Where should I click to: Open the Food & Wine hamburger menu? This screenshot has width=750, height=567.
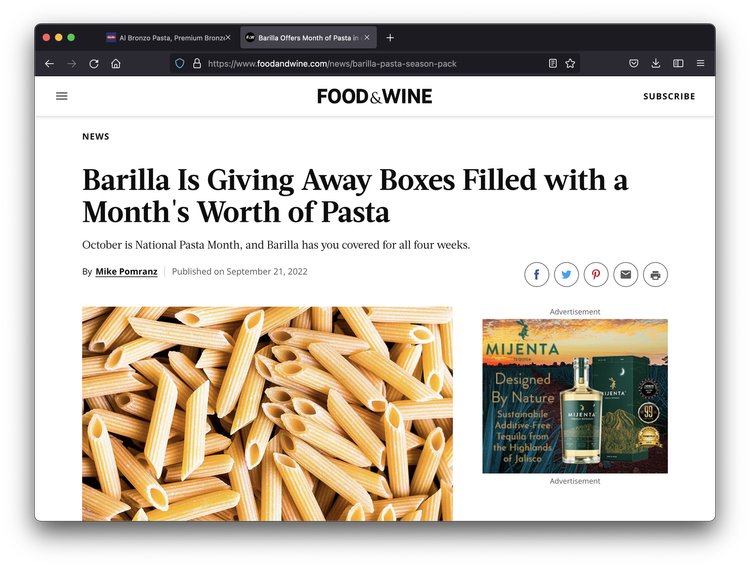(62, 96)
